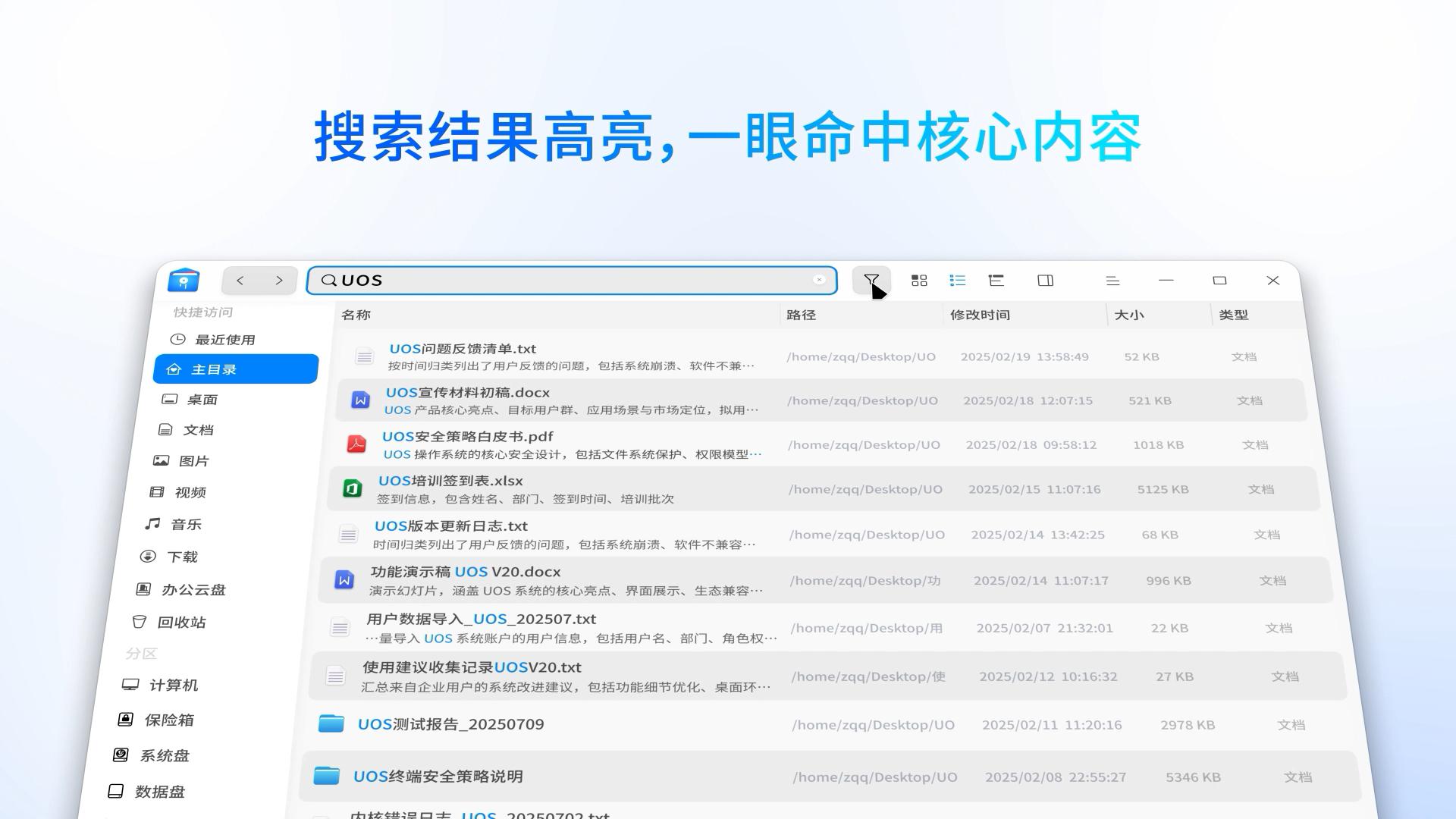Switch to tree view mode
This screenshot has width=1456, height=819.
(996, 281)
